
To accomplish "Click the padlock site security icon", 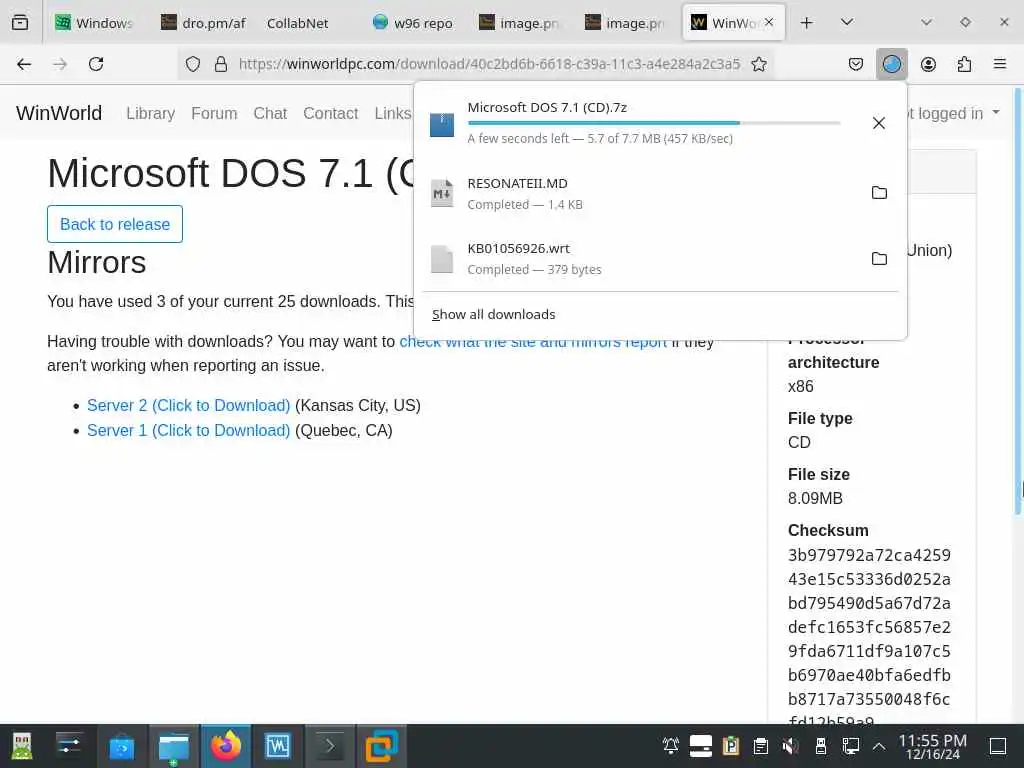I will pos(221,64).
